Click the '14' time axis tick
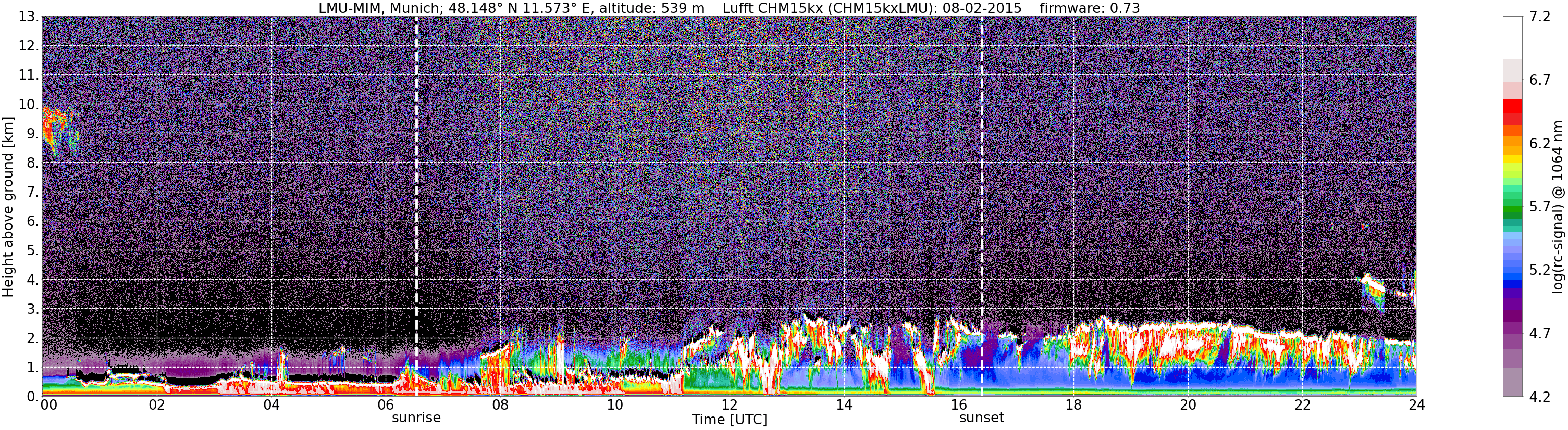Image resolution: width=1568 pixels, height=430 pixels. coord(844,405)
